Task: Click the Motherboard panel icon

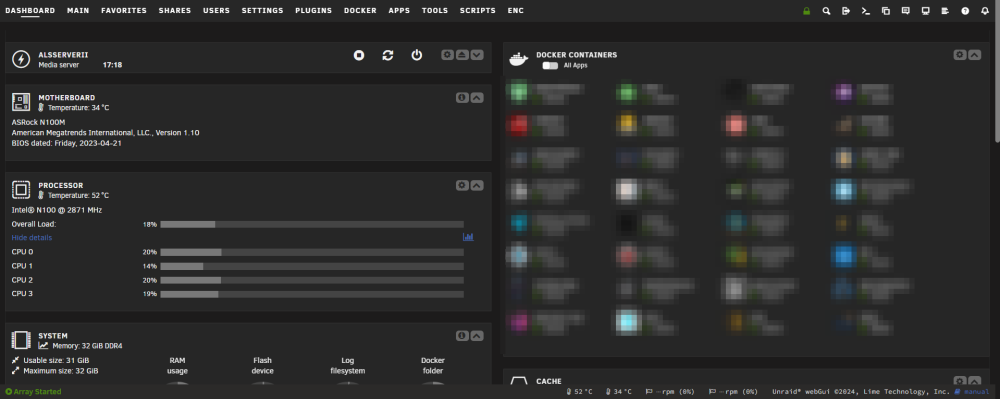Action: point(21,102)
